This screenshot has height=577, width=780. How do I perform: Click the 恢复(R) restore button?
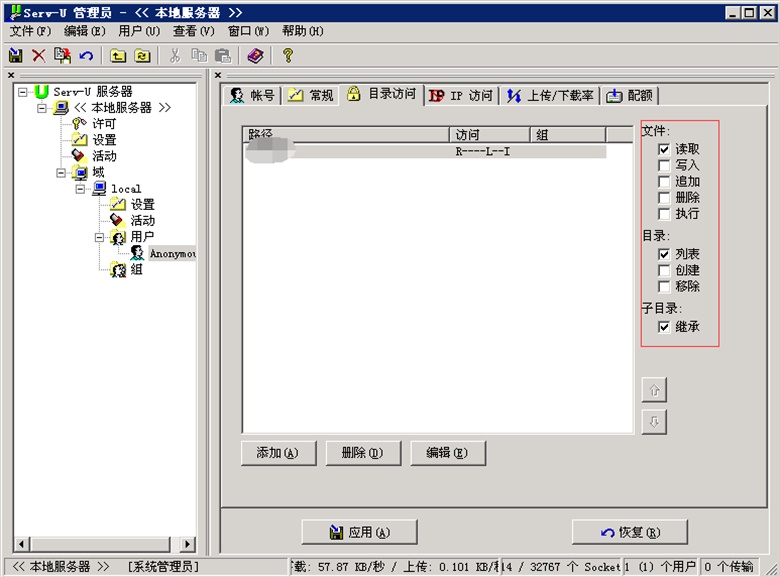pyautogui.click(x=630, y=532)
